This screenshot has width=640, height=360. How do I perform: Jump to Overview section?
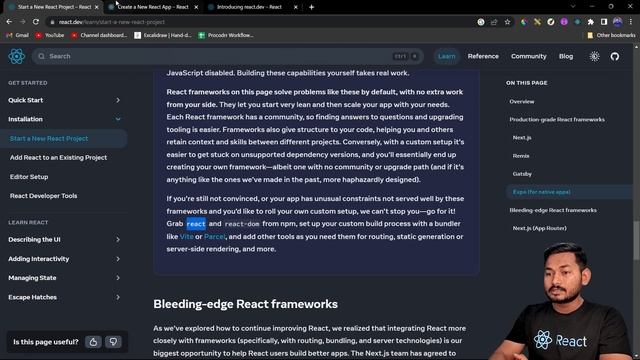click(522, 102)
